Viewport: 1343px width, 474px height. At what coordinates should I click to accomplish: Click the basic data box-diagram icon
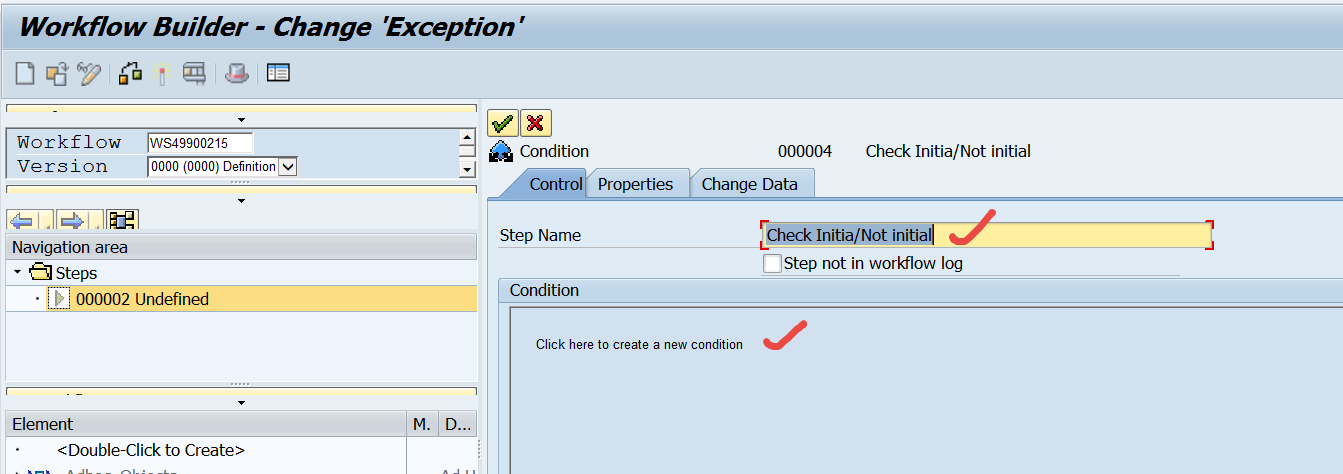point(130,73)
